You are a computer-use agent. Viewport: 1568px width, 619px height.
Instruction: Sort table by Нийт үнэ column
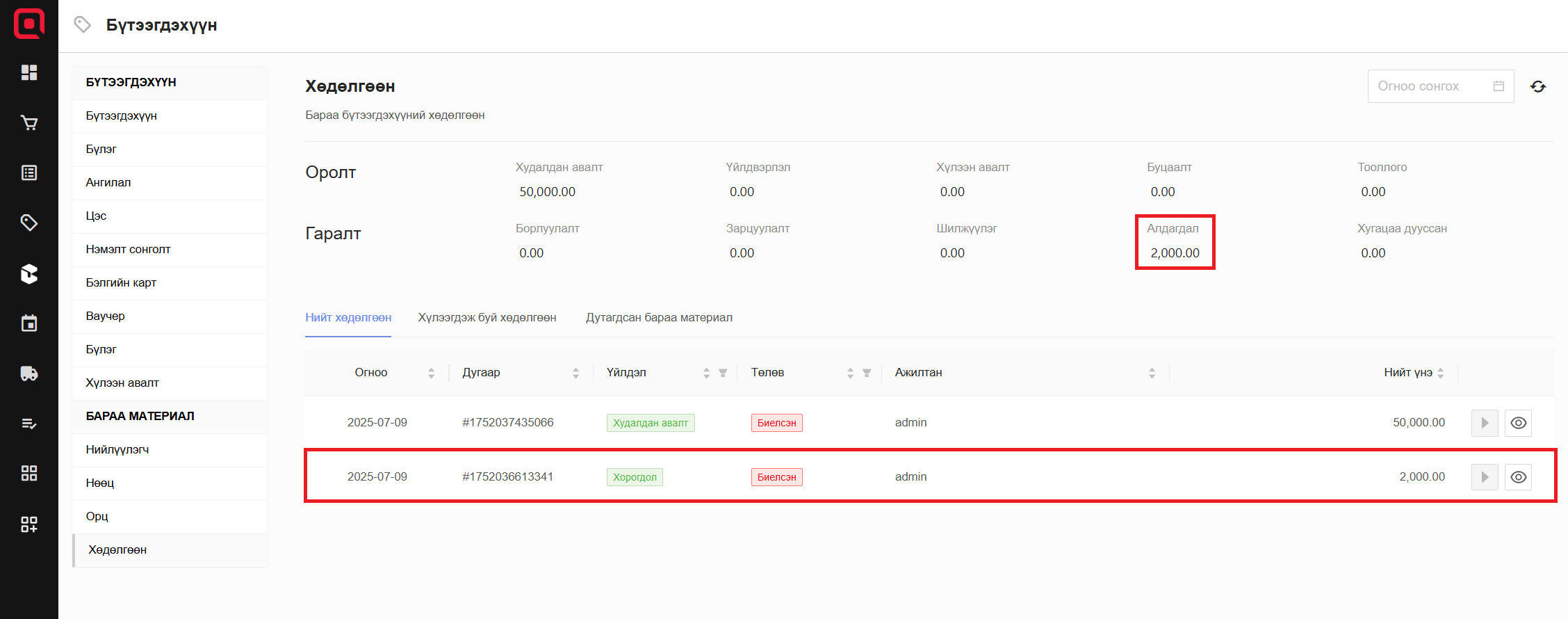click(1440, 373)
